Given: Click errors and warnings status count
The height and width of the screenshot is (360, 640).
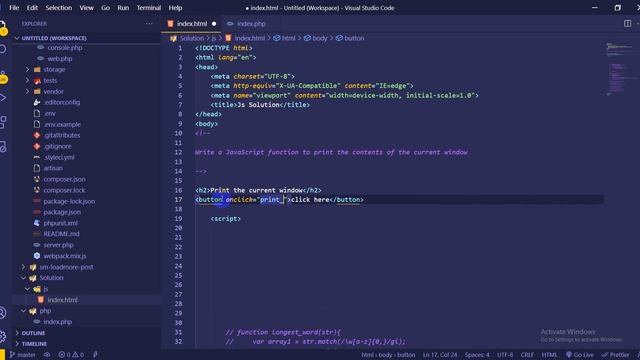Looking at the screenshot, I should [x=71, y=355].
